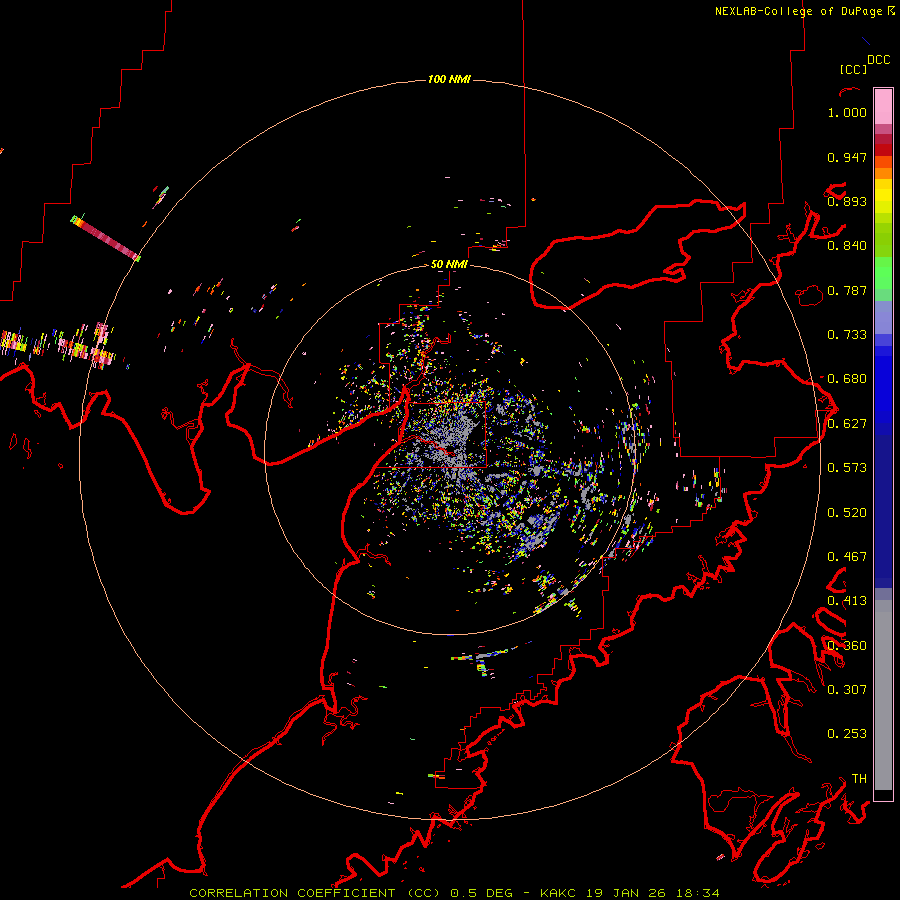Image resolution: width=900 pixels, height=900 pixels.
Task: Click the 0.467 color scale label
Action: click(x=847, y=557)
